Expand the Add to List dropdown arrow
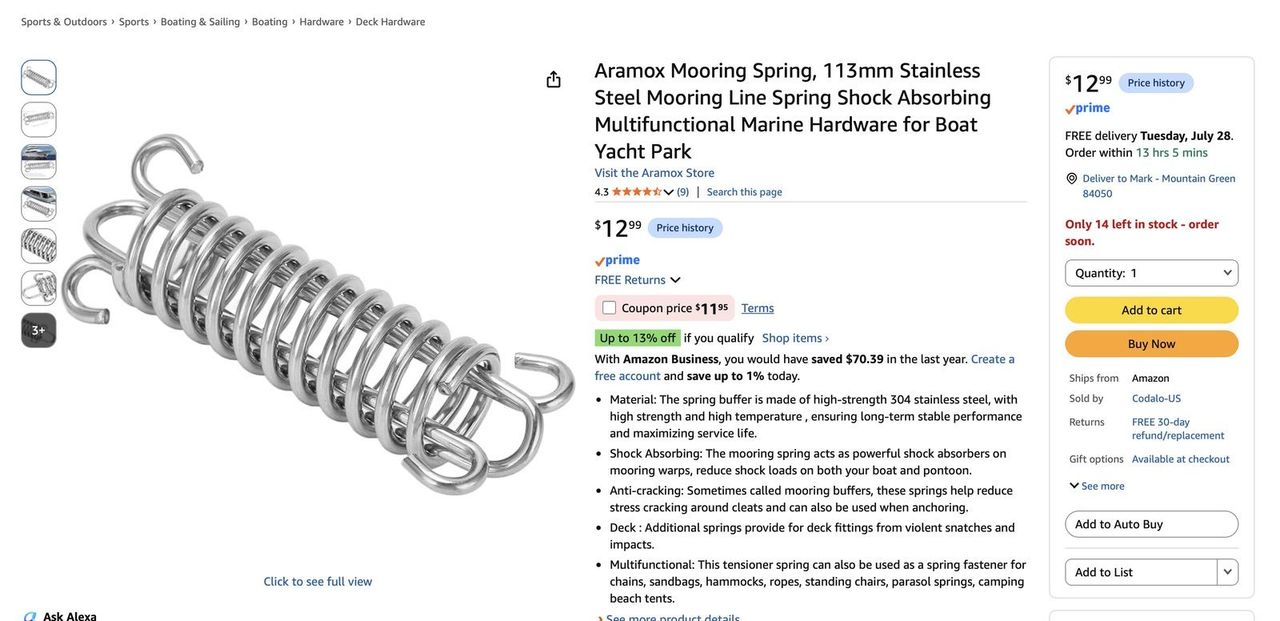 point(1227,572)
